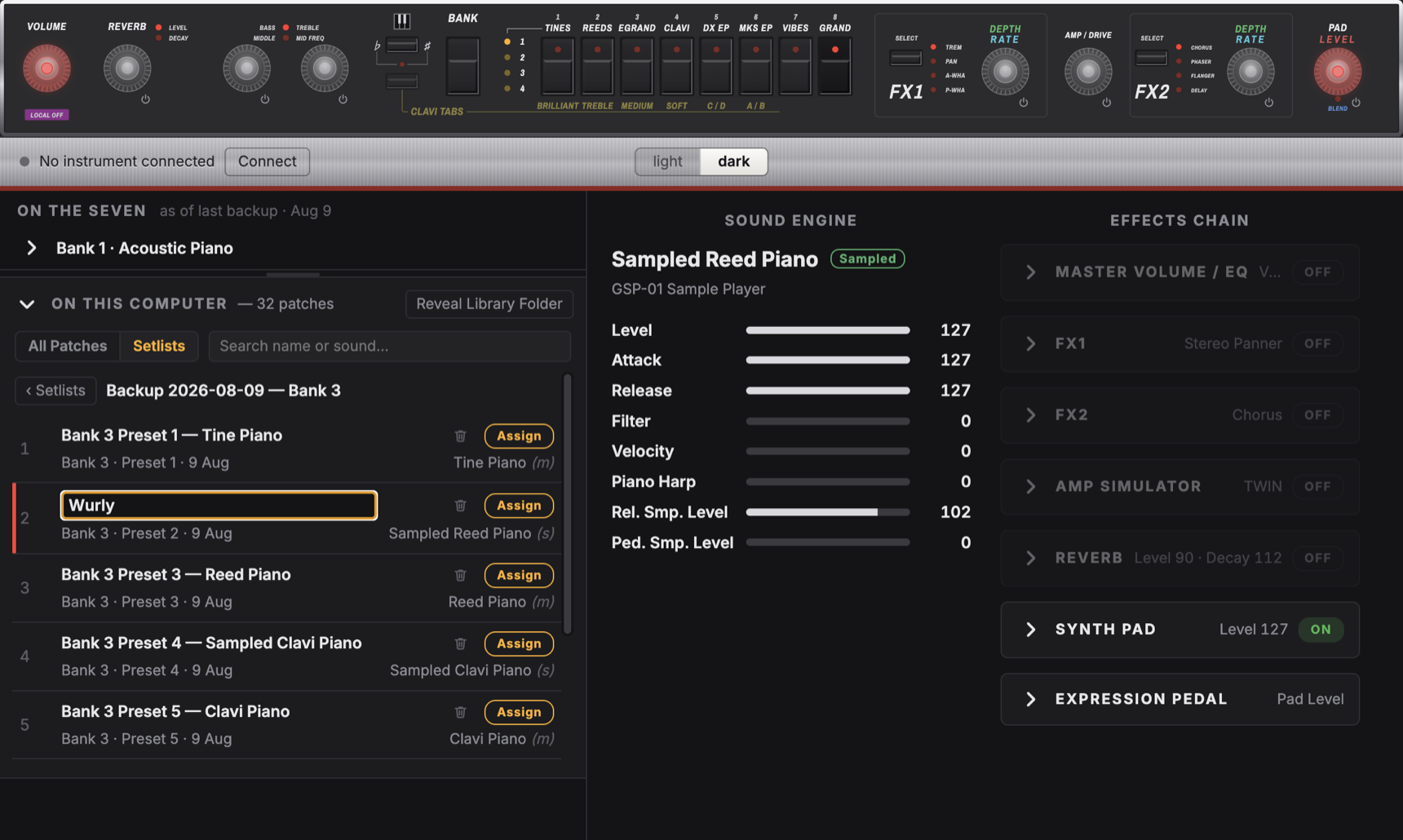Screen dimensions: 1403x840
Task: Turn off the Synth Pad ON switch
Action: pos(1321,630)
